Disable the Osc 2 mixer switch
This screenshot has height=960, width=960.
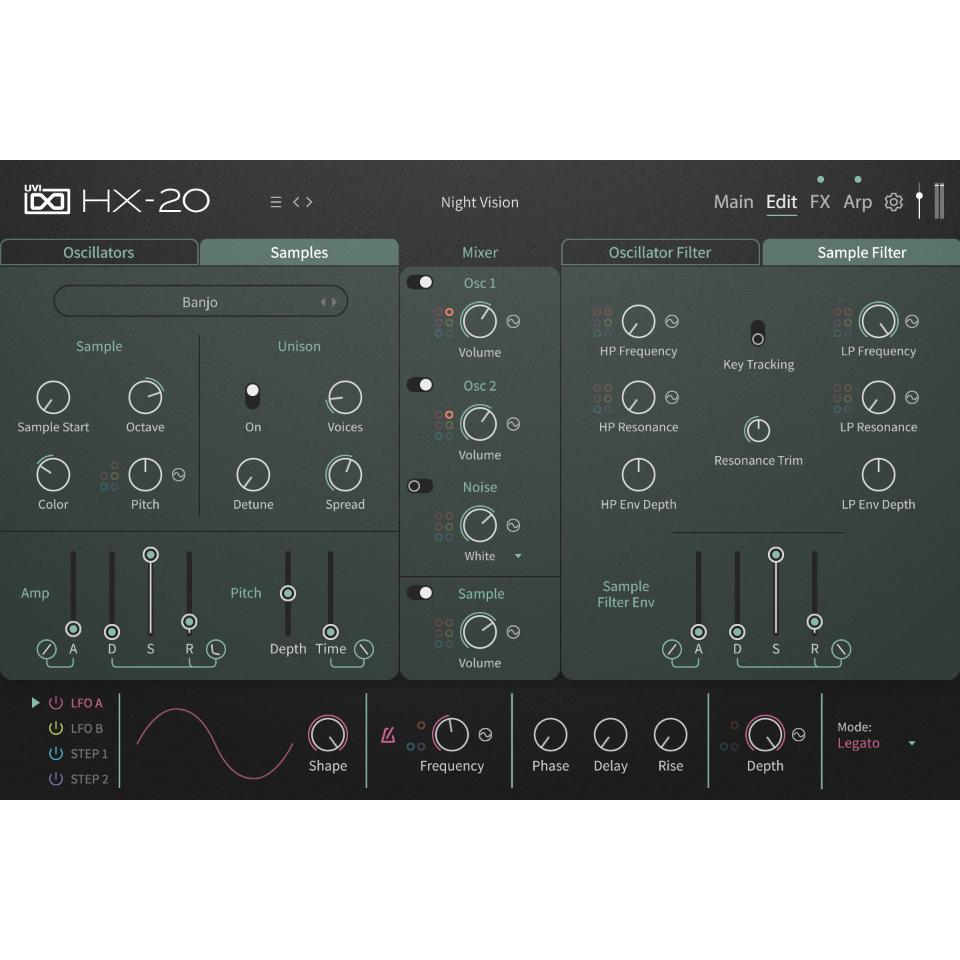tap(420, 384)
